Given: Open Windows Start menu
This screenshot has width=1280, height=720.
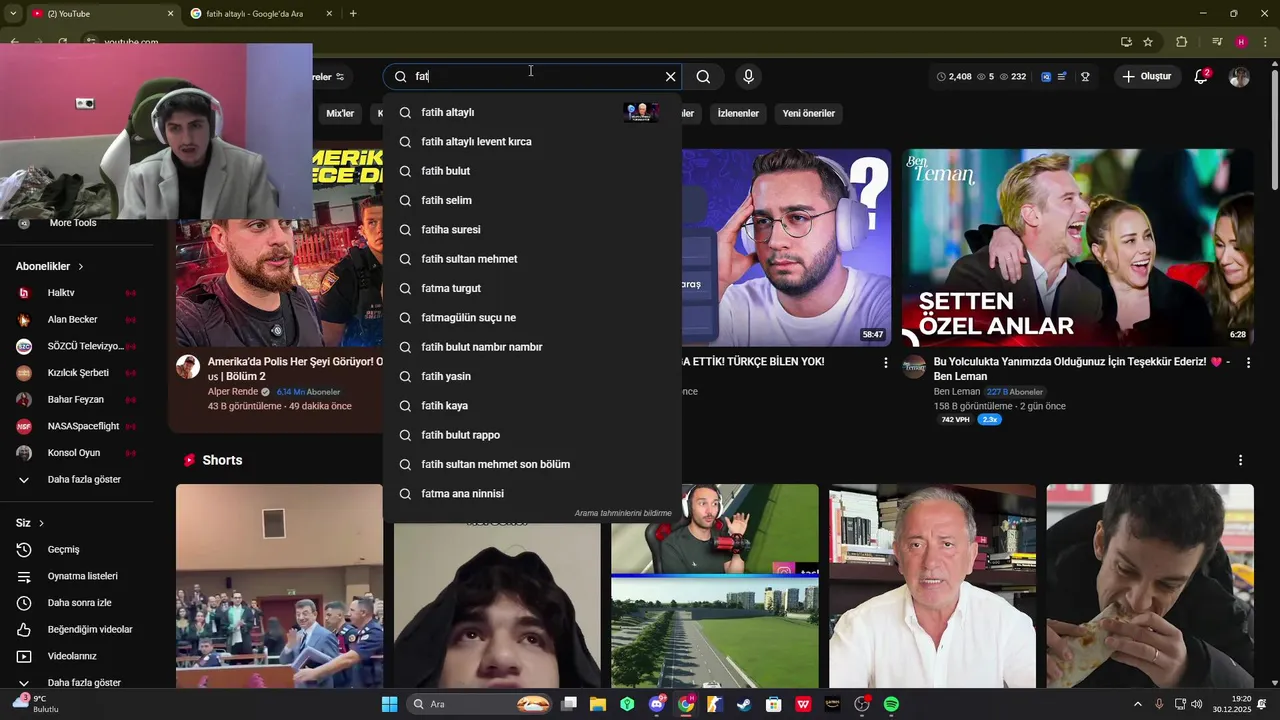Looking at the screenshot, I should [389, 704].
